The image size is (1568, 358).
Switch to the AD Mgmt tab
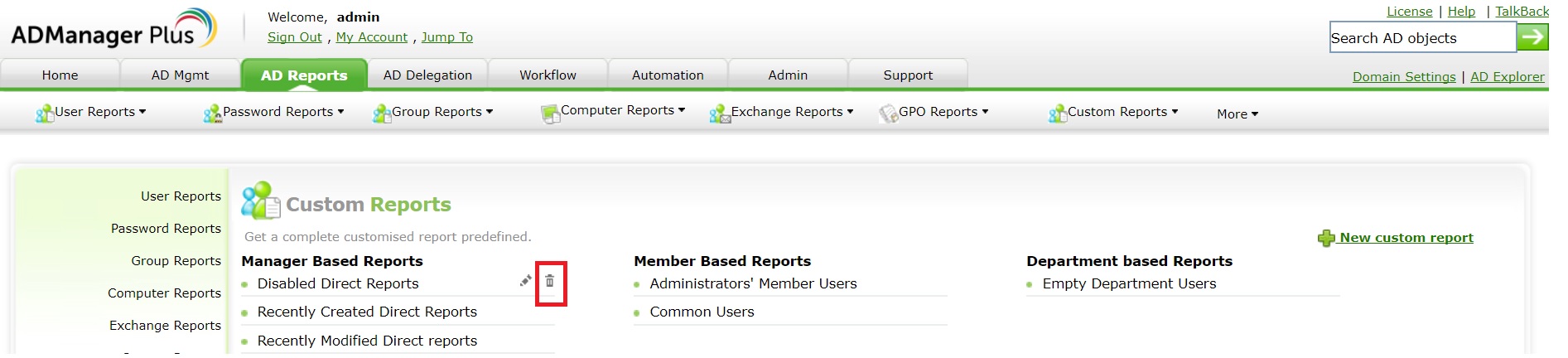(180, 75)
